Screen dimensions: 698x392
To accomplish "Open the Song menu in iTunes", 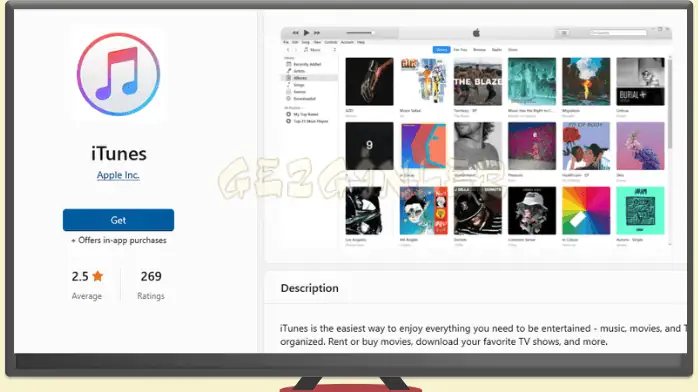I will [305, 42].
